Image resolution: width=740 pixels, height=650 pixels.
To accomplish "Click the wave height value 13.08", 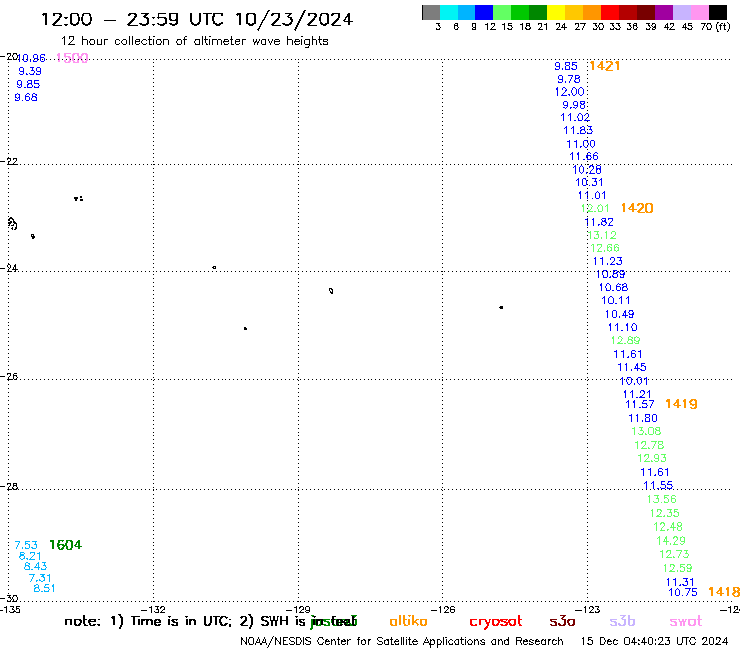I will pos(647,431).
